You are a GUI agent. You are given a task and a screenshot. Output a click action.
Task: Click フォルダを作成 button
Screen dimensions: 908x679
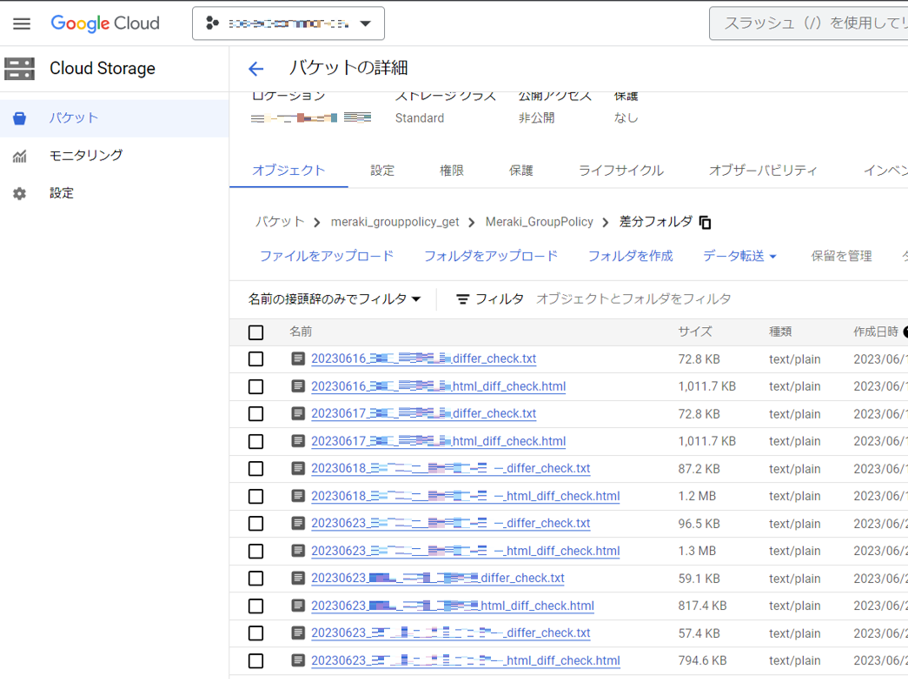(x=631, y=256)
